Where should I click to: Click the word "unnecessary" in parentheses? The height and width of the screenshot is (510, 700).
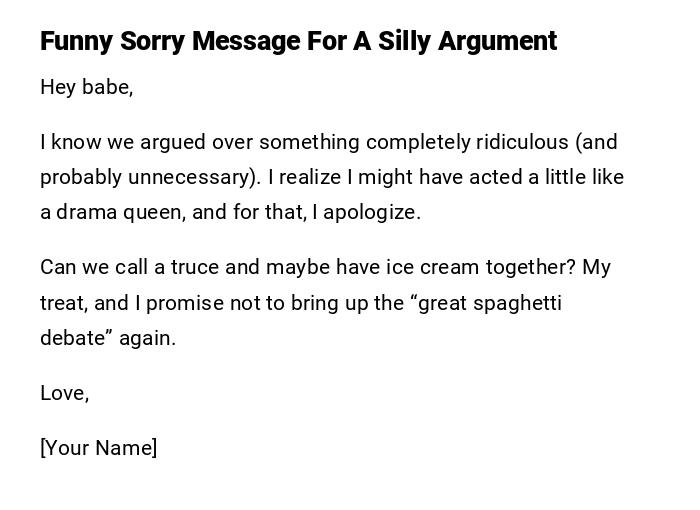(199, 177)
